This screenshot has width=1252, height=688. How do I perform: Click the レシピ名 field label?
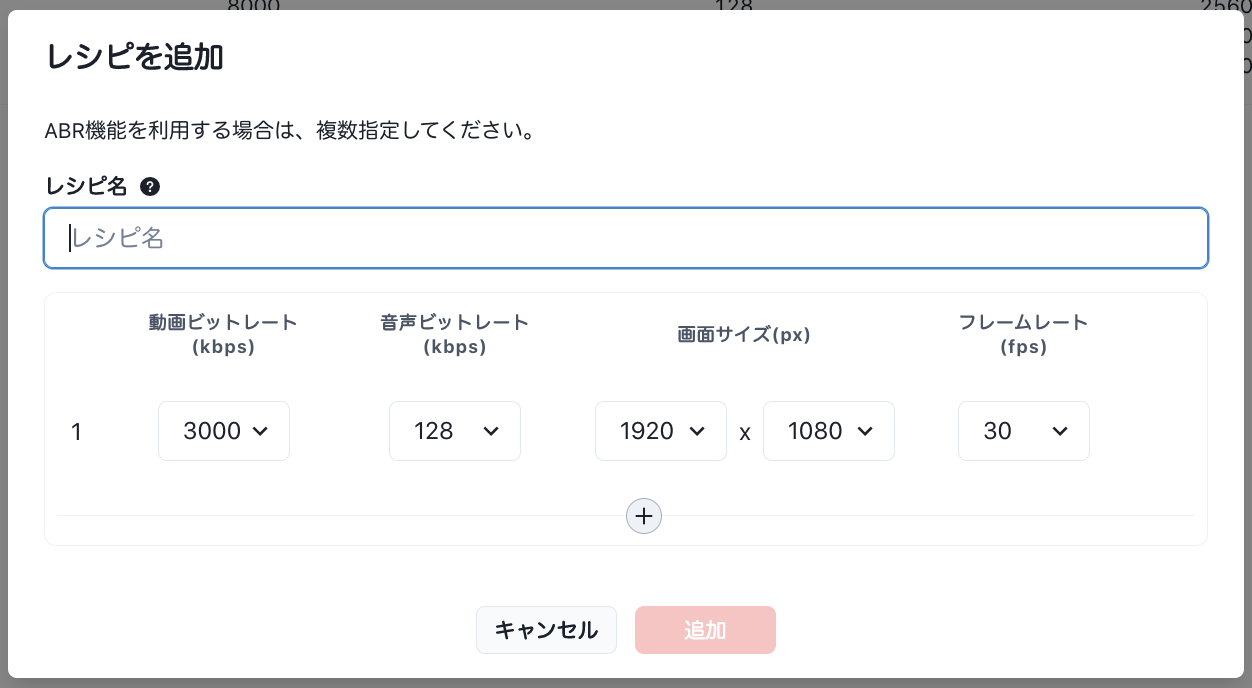pyautogui.click(x=87, y=186)
